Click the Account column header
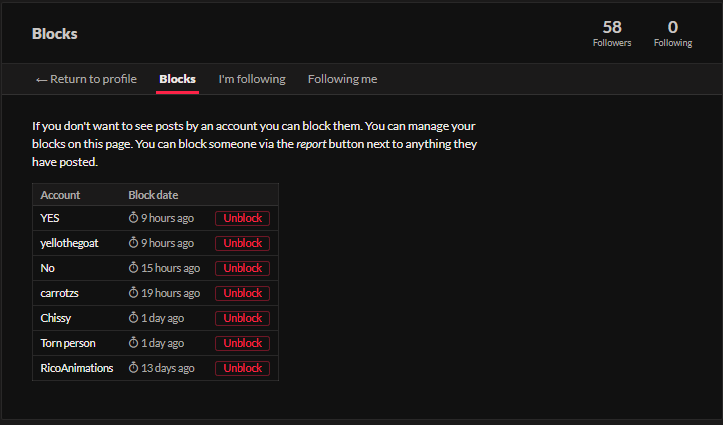The image size is (723, 425). [x=60, y=195]
